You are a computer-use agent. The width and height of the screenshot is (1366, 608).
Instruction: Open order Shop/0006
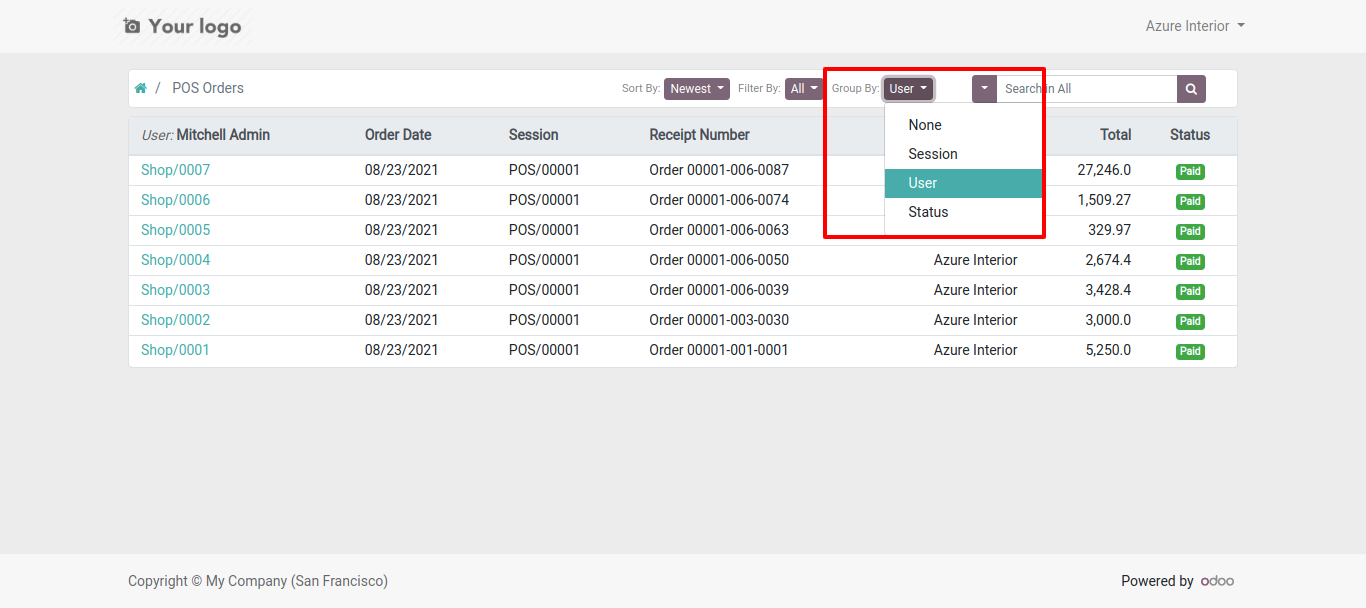(175, 200)
